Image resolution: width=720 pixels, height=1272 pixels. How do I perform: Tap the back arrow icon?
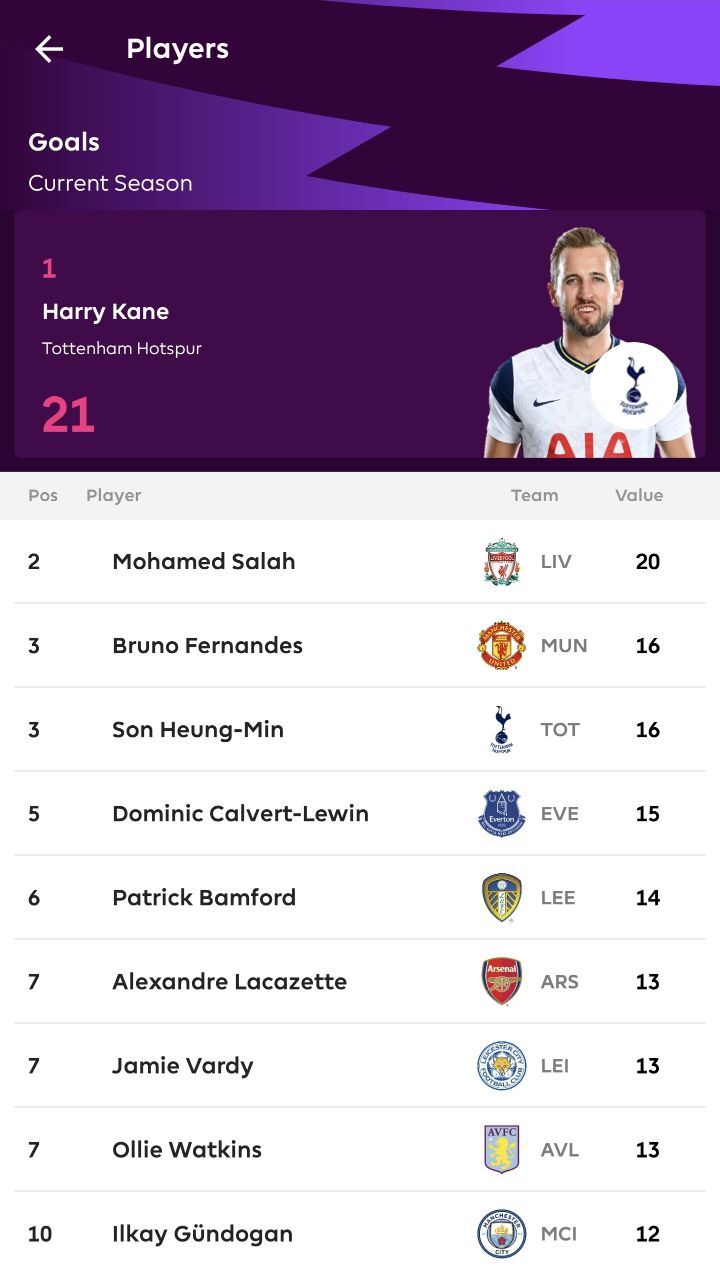(49, 48)
